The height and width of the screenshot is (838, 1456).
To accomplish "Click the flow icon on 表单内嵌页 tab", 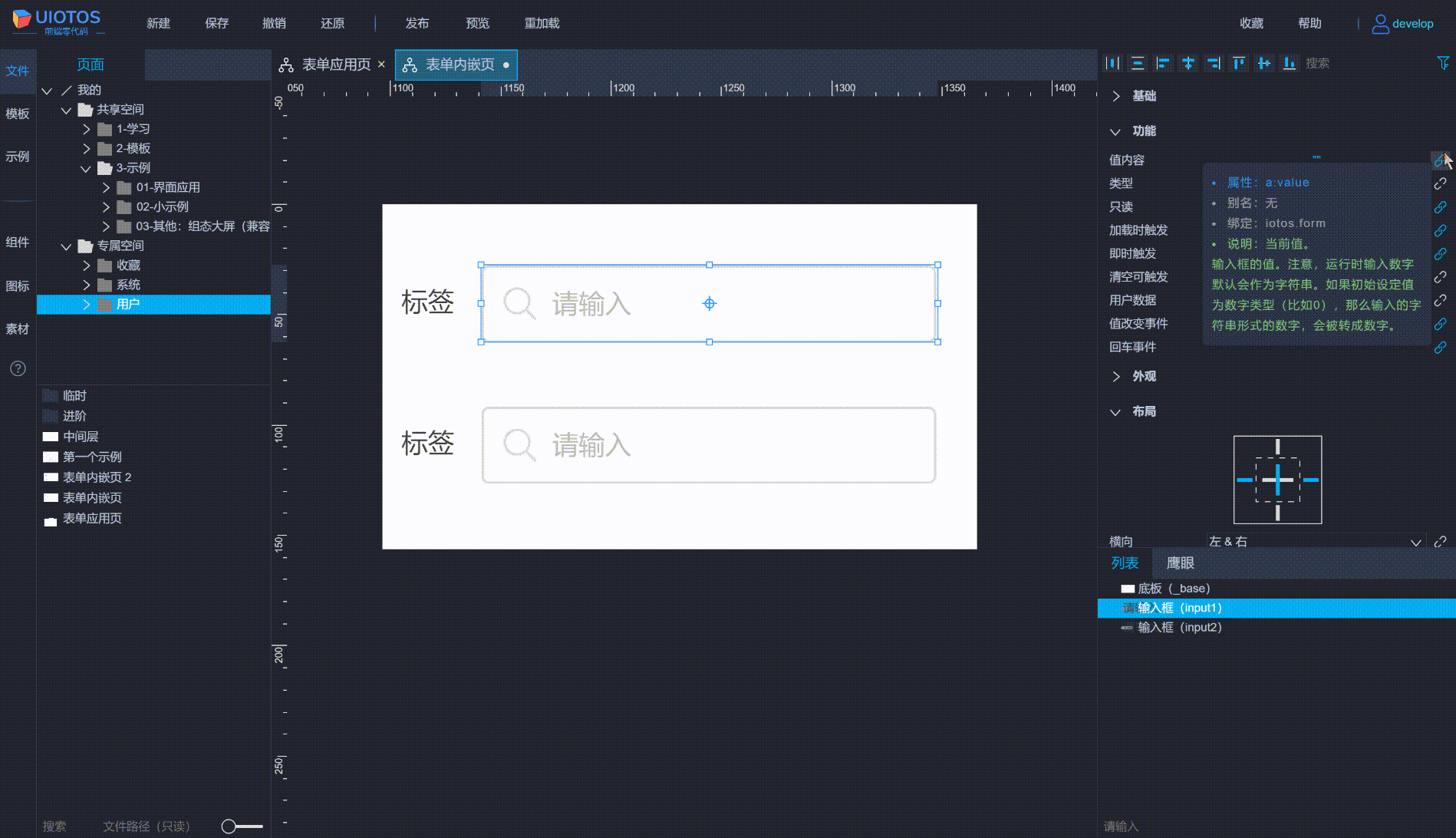I will tap(410, 64).
